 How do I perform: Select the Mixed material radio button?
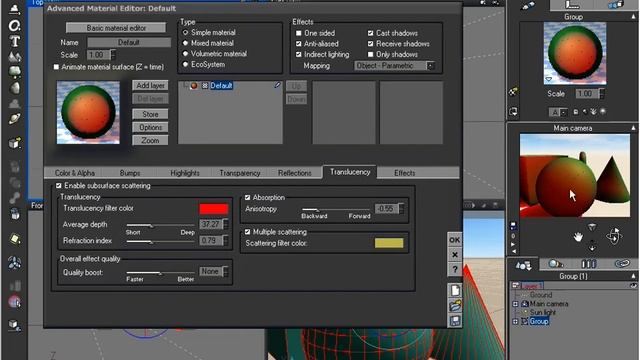pyautogui.click(x=185, y=43)
